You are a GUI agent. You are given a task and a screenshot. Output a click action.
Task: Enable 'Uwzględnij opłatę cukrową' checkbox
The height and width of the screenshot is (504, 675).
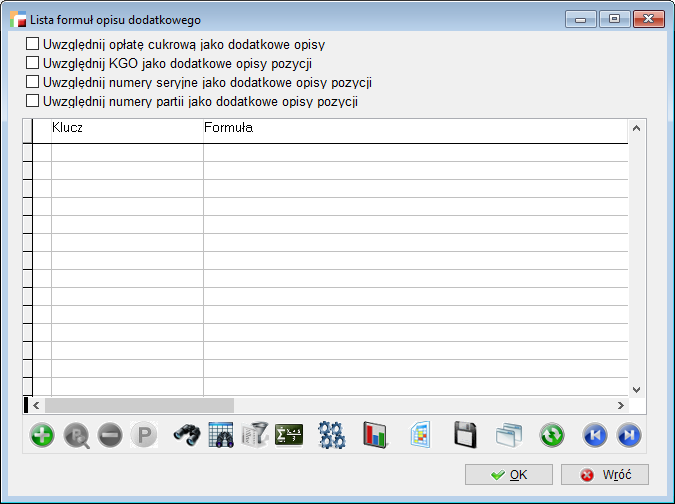(x=33, y=44)
